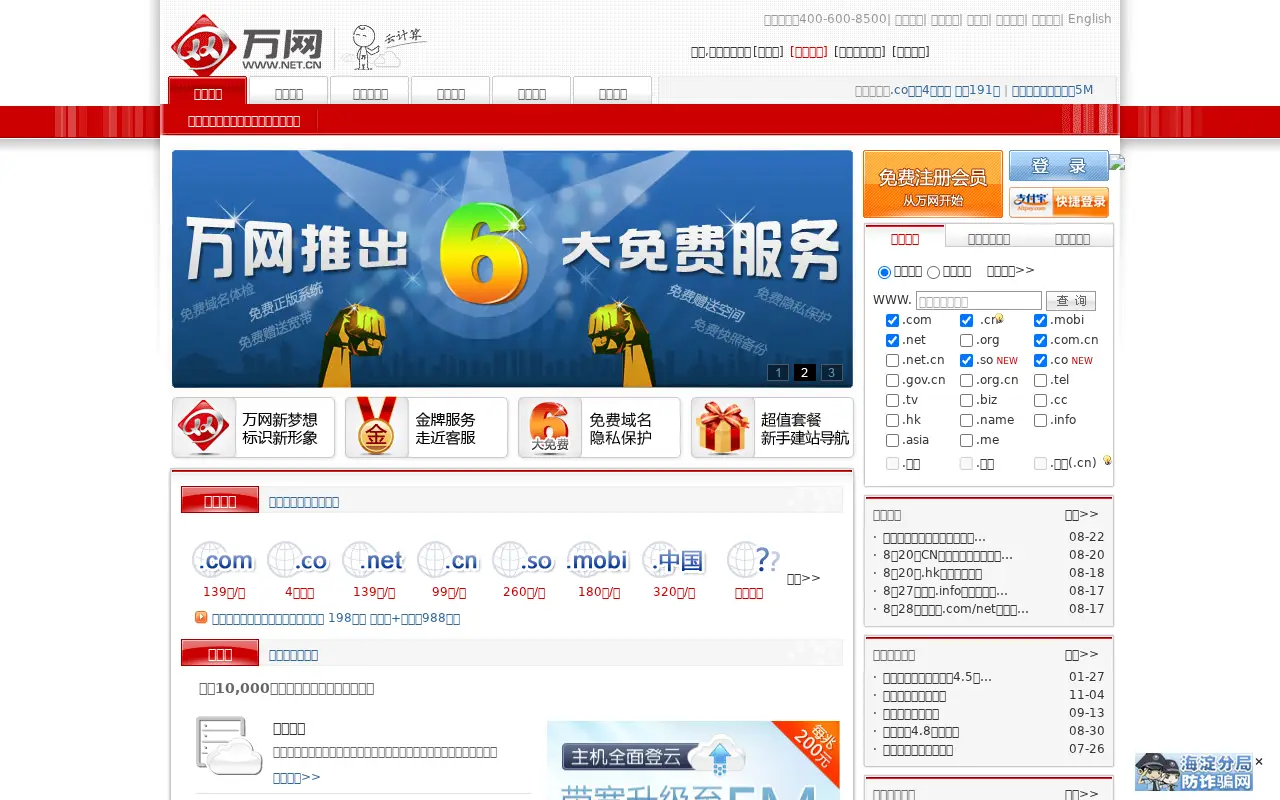Image resolution: width=1280 pixels, height=800 pixels.
Task: Open the 超值套餐 新手建站导航 card
Action: pyautogui.click(x=772, y=428)
